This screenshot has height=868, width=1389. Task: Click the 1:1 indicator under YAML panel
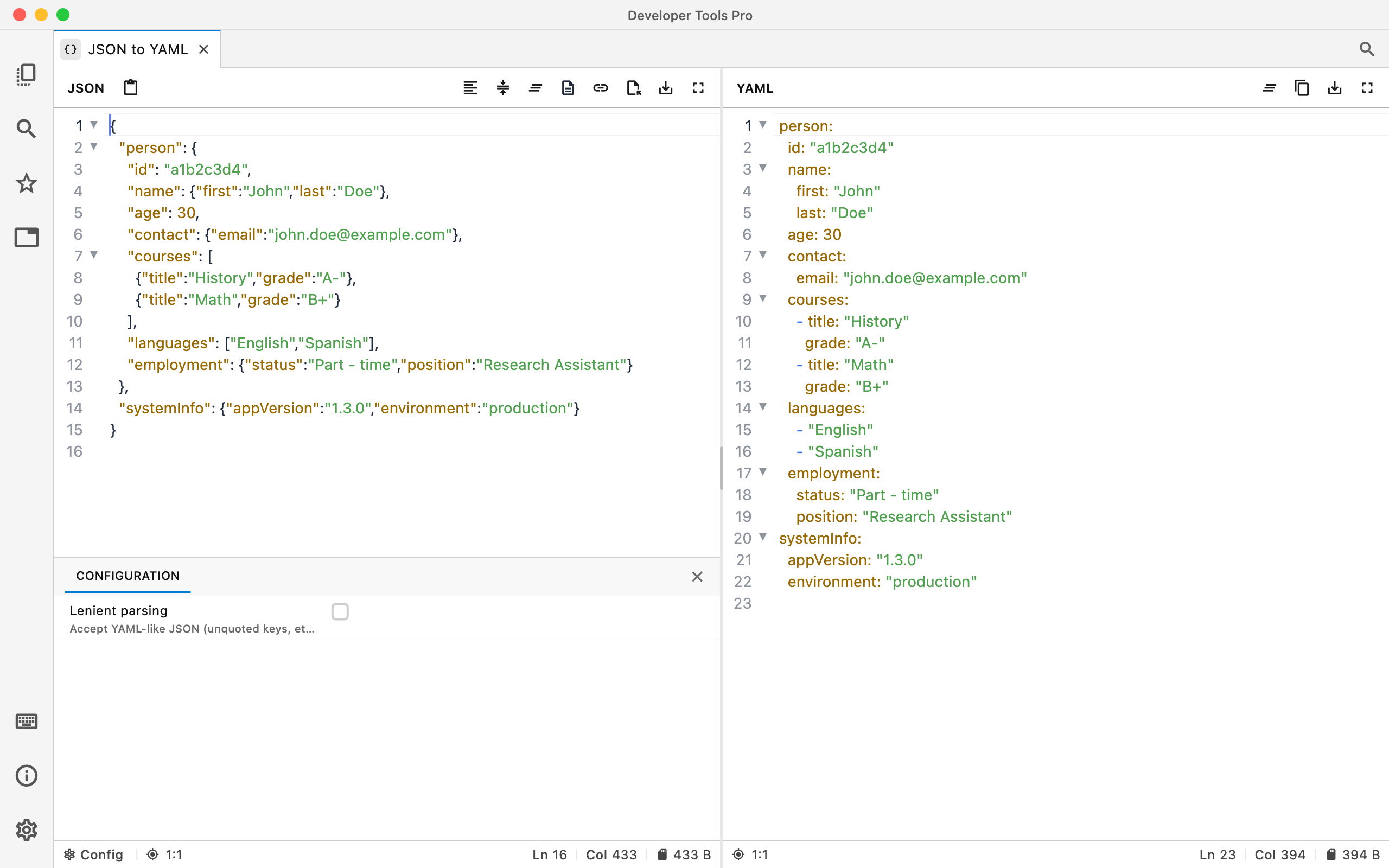[x=750, y=854]
